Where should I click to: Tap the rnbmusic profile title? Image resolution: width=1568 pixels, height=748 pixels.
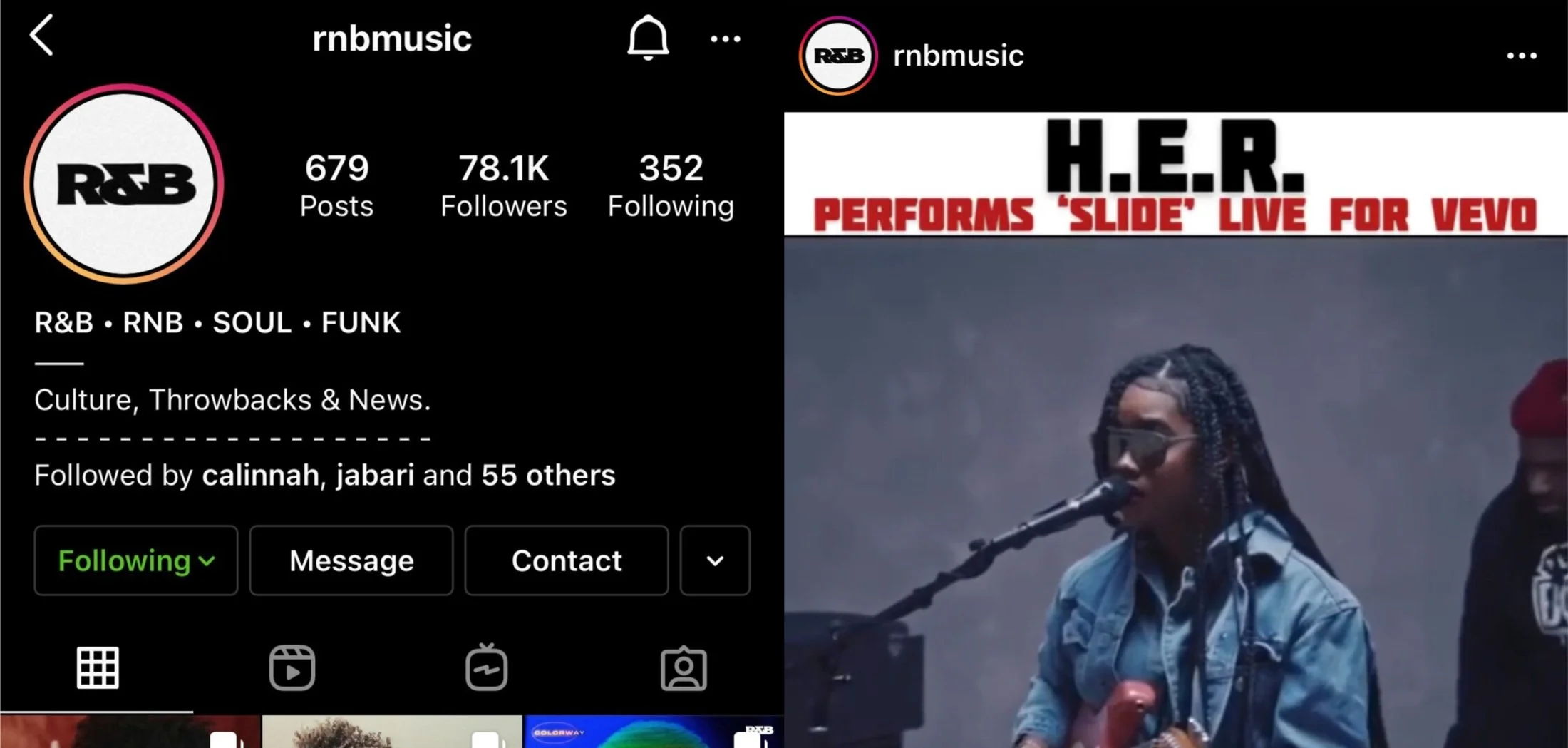click(392, 39)
